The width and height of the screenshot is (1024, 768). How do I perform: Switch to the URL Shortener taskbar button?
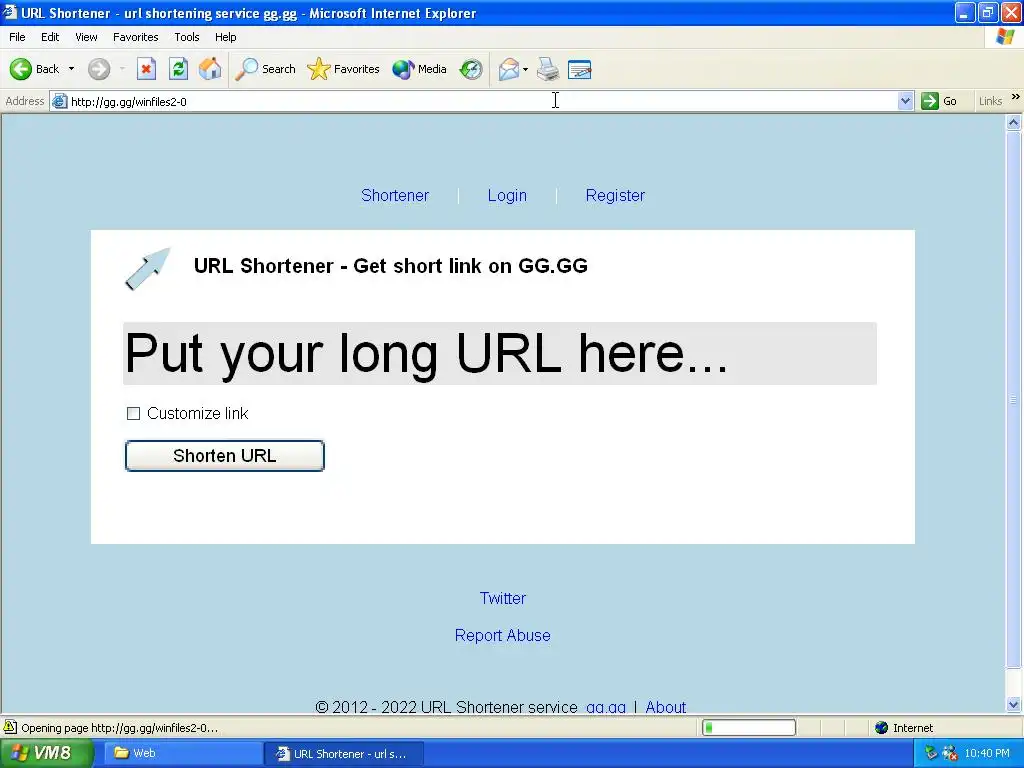point(344,754)
